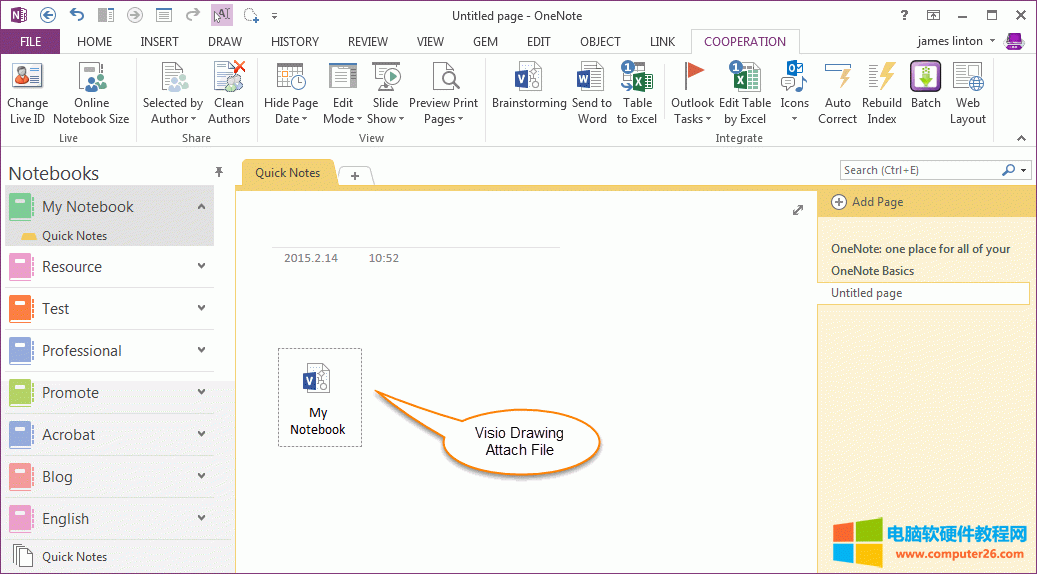Open the OneNote Basics page
This screenshot has height=574, width=1037.
coord(872,271)
